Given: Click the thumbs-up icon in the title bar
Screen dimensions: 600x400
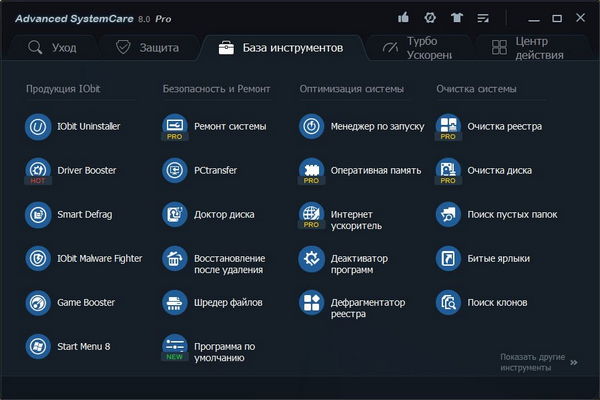Looking at the screenshot, I should pyautogui.click(x=403, y=18).
